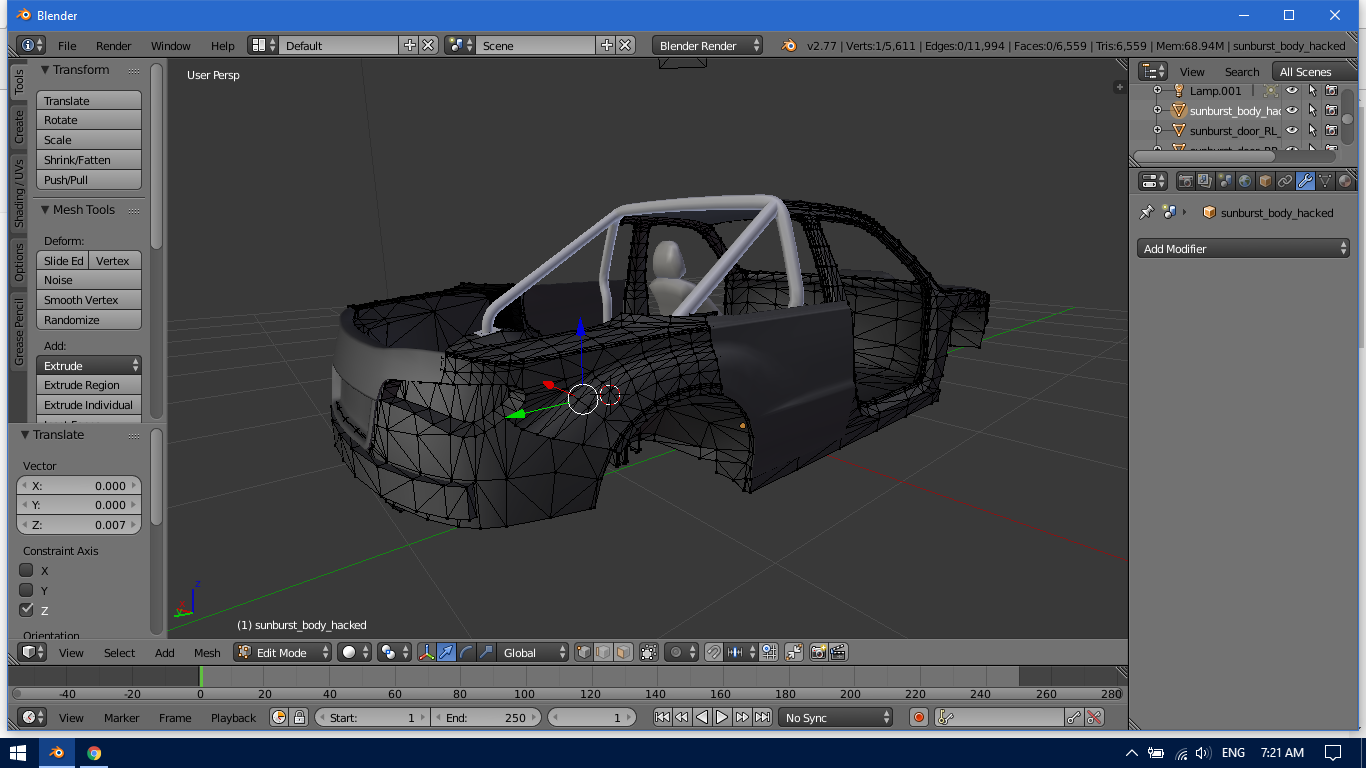
Task: Click the Smooth Vertex button
Action: [x=88, y=300]
